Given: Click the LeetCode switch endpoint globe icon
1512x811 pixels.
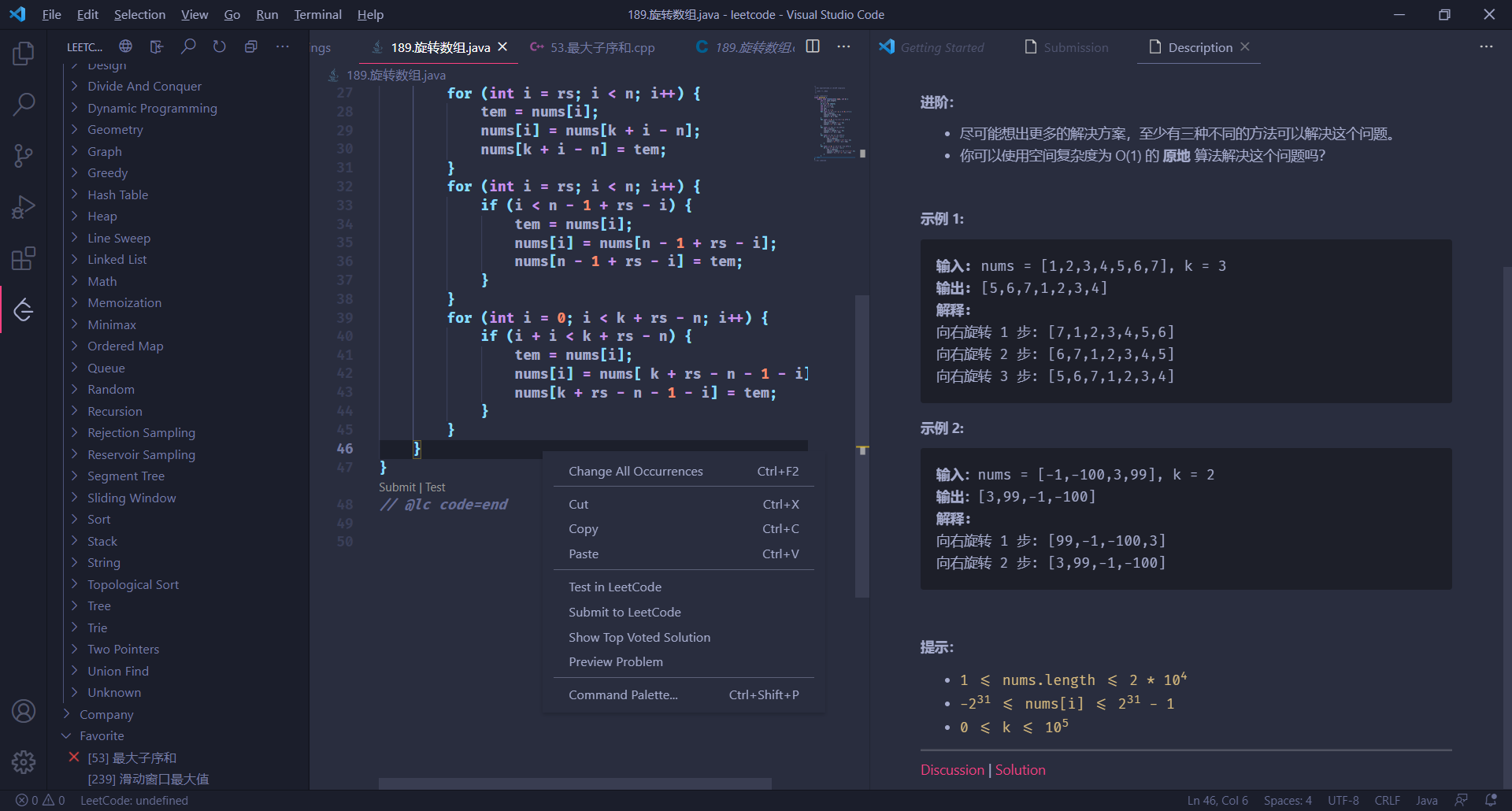Looking at the screenshot, I should [125, 46].
